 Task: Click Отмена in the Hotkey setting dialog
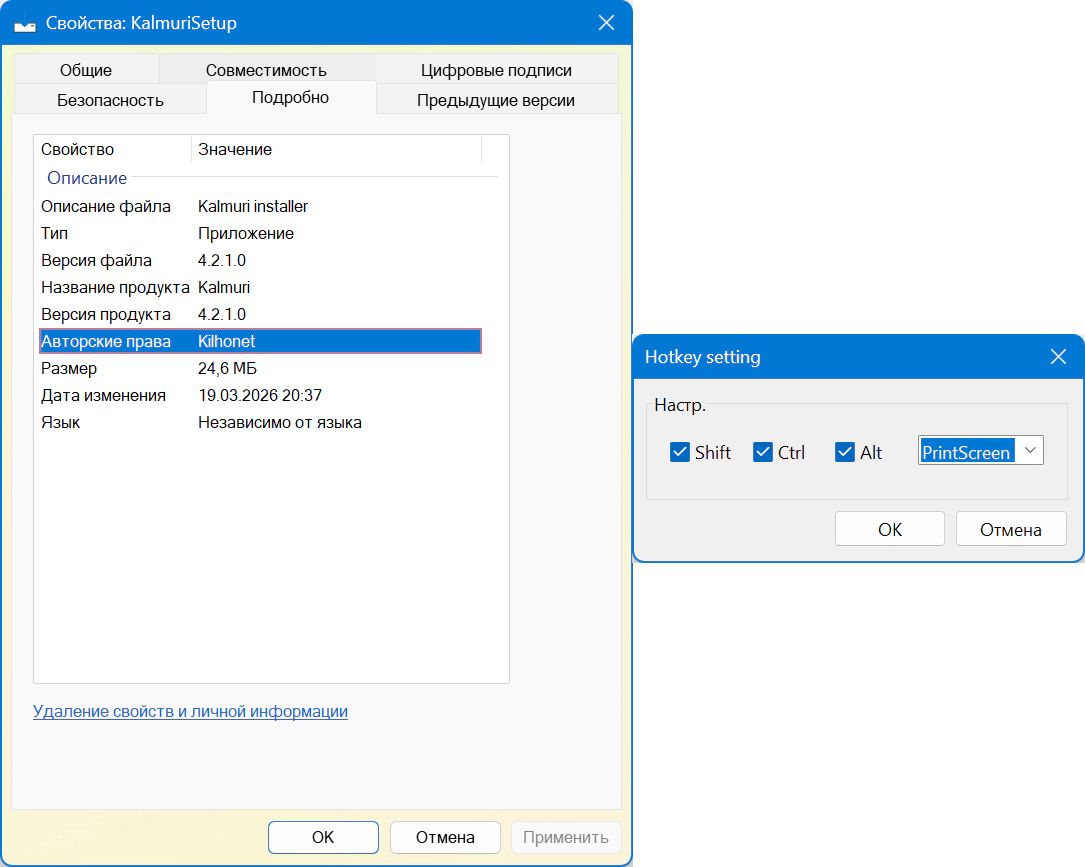pos(1010,530)
